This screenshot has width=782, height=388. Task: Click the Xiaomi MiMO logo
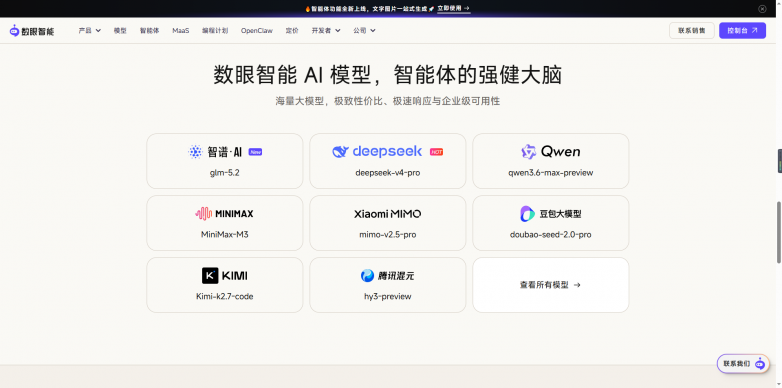coord(388,213)
